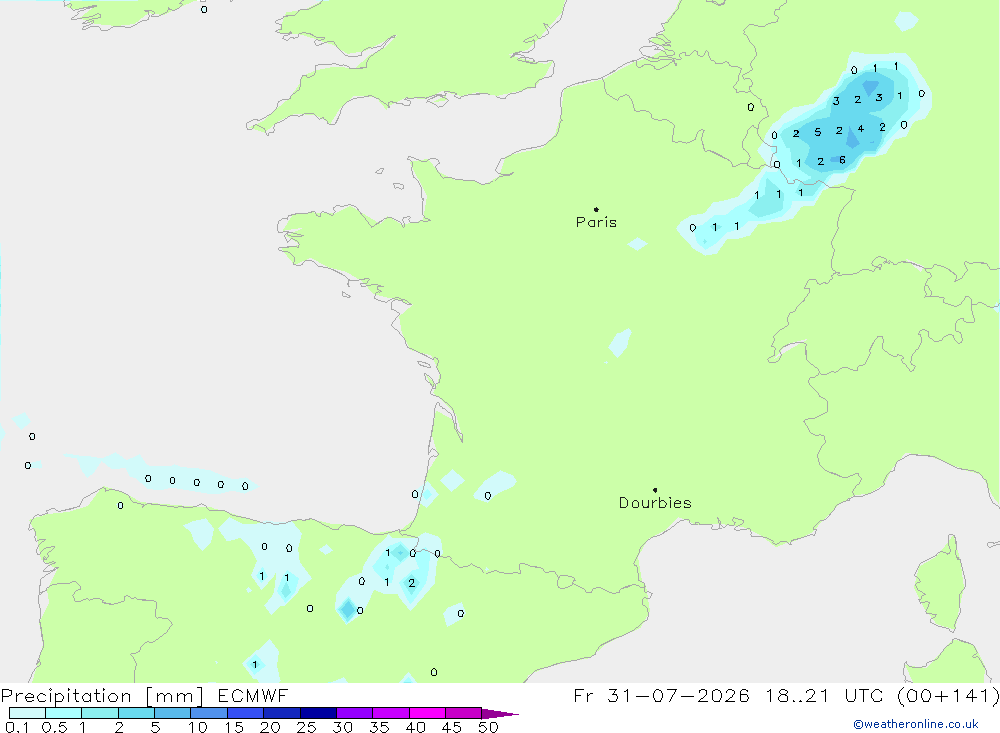
Task: Click the '25' legend scale label
Action: 307,727
